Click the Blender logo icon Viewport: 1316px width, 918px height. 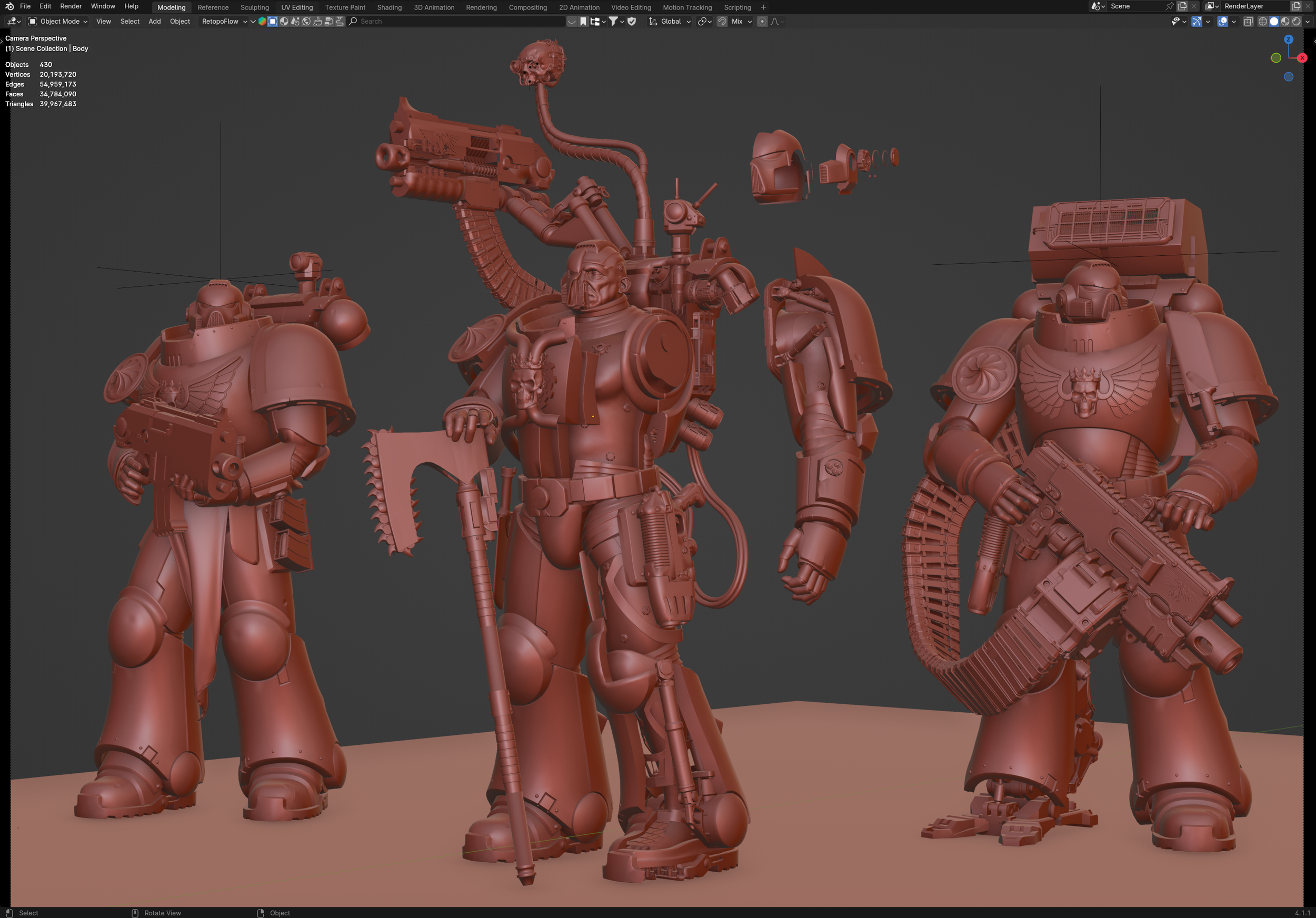[x=9, y=6]
